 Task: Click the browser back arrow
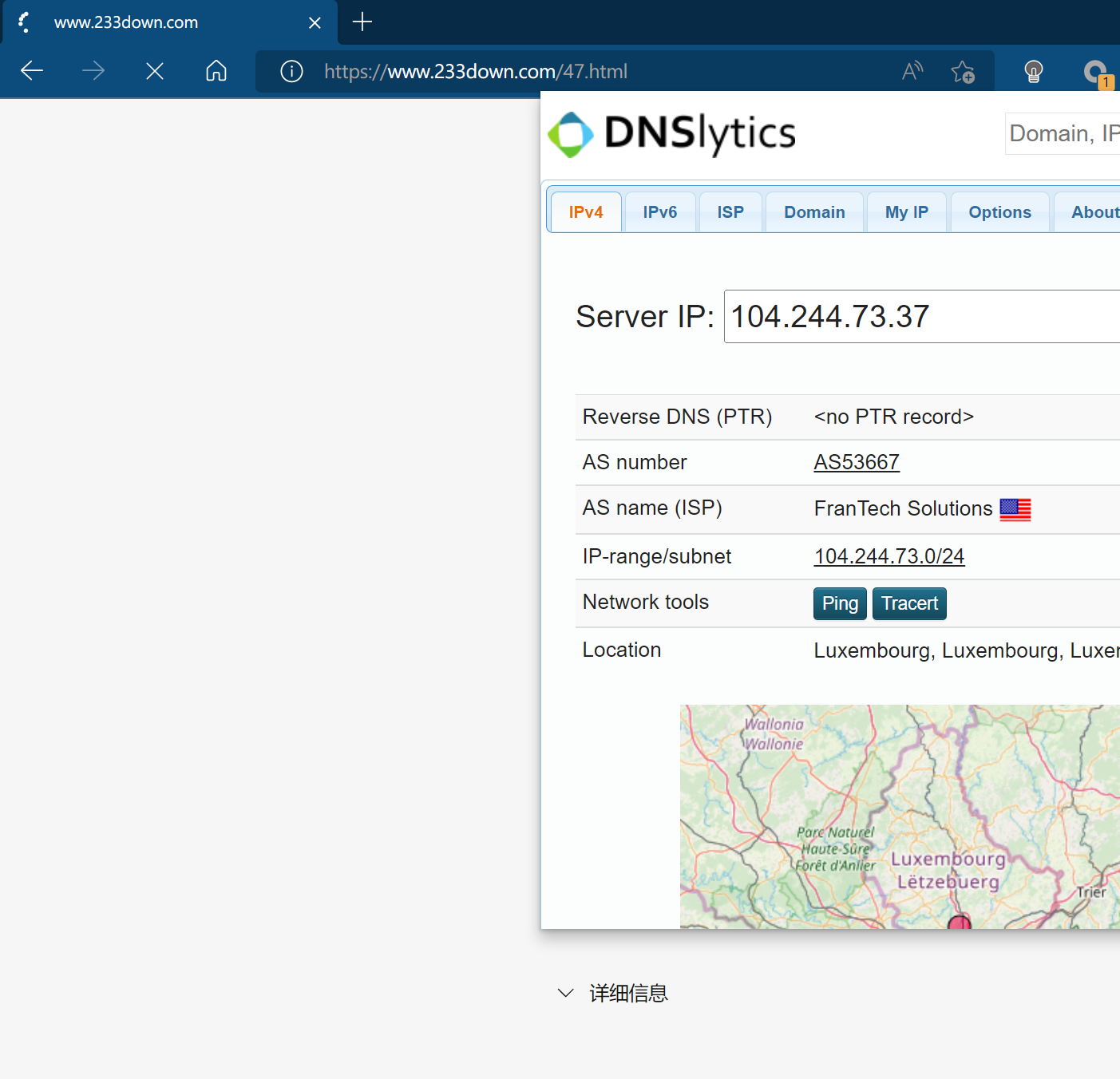(32, 71)
